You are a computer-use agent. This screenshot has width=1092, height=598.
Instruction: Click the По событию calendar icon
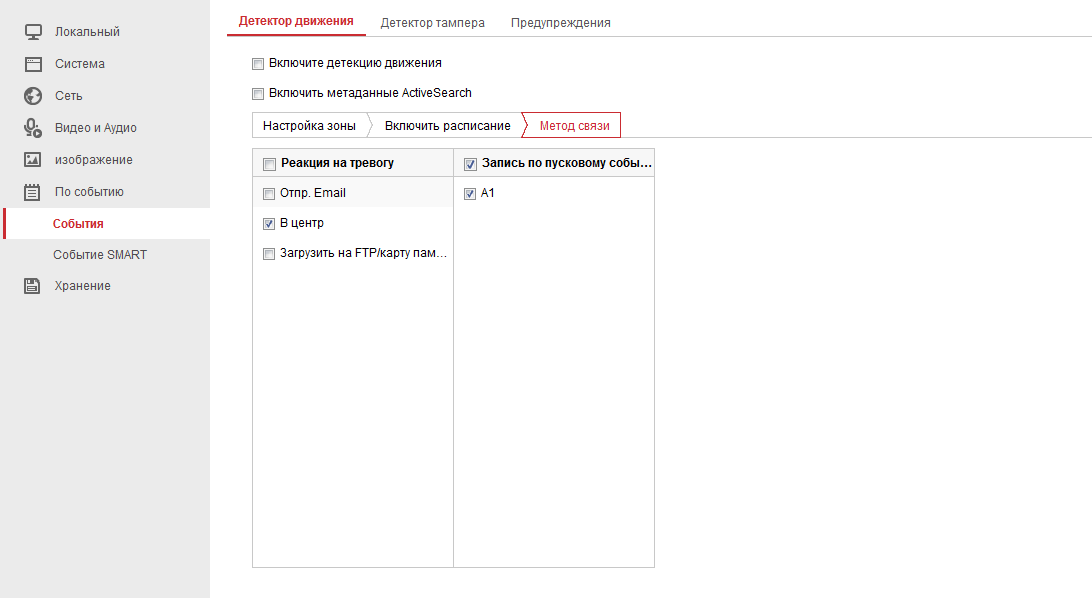pyautogui.click(x=32, y=191)
